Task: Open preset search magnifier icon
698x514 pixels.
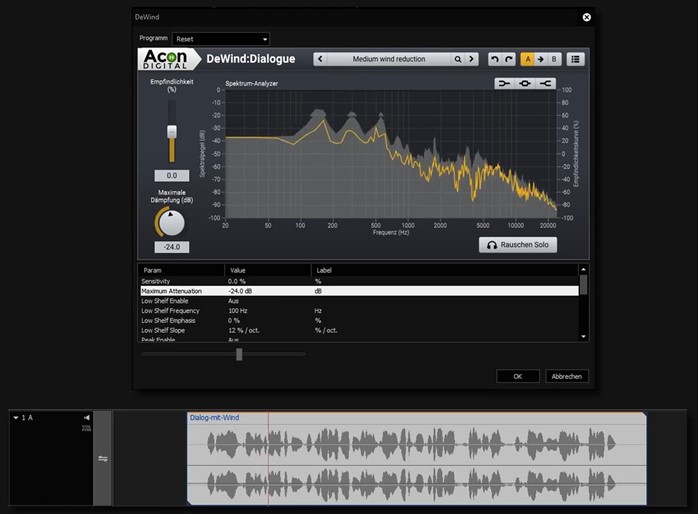Action: coord(458,59)
